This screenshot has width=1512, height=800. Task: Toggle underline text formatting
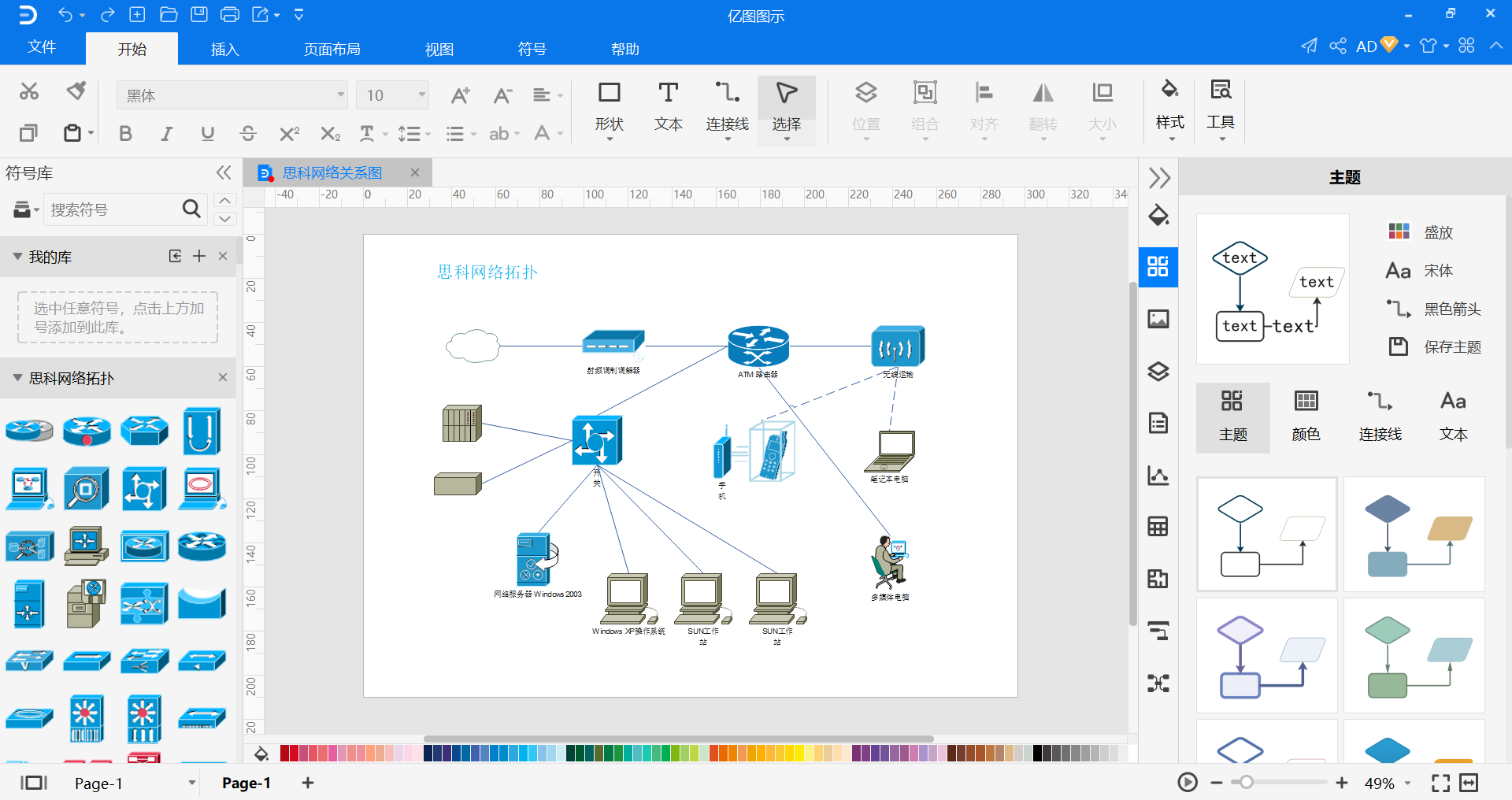point(207,134)
